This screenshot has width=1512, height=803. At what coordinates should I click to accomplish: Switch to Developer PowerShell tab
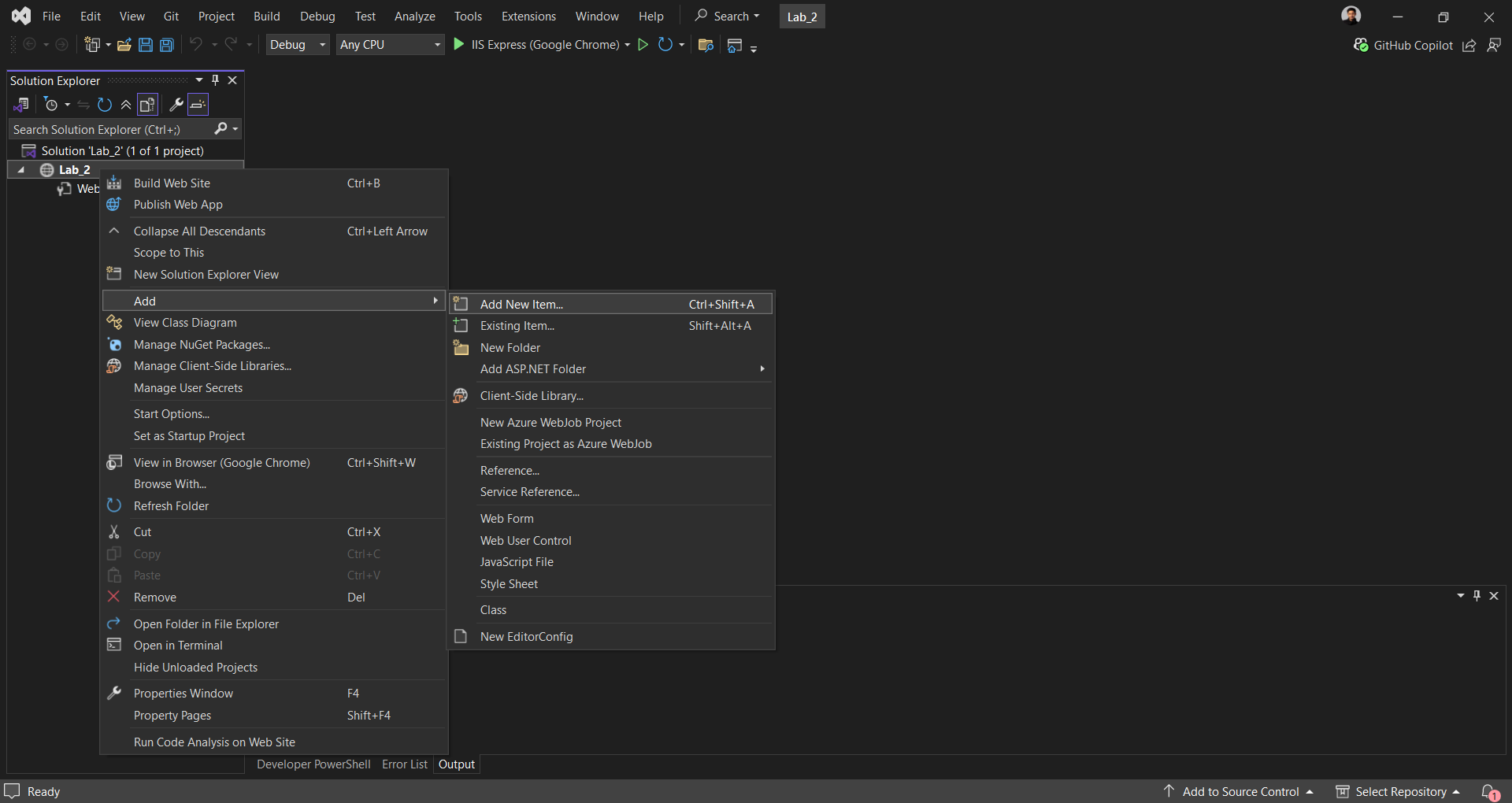coord(313,764)
